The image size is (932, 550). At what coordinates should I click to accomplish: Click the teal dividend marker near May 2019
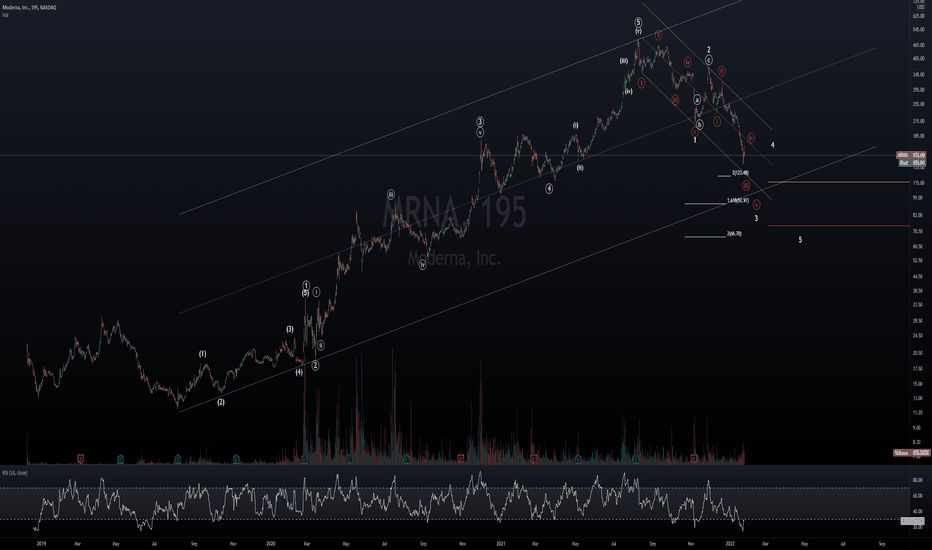[x=120, y=458]
